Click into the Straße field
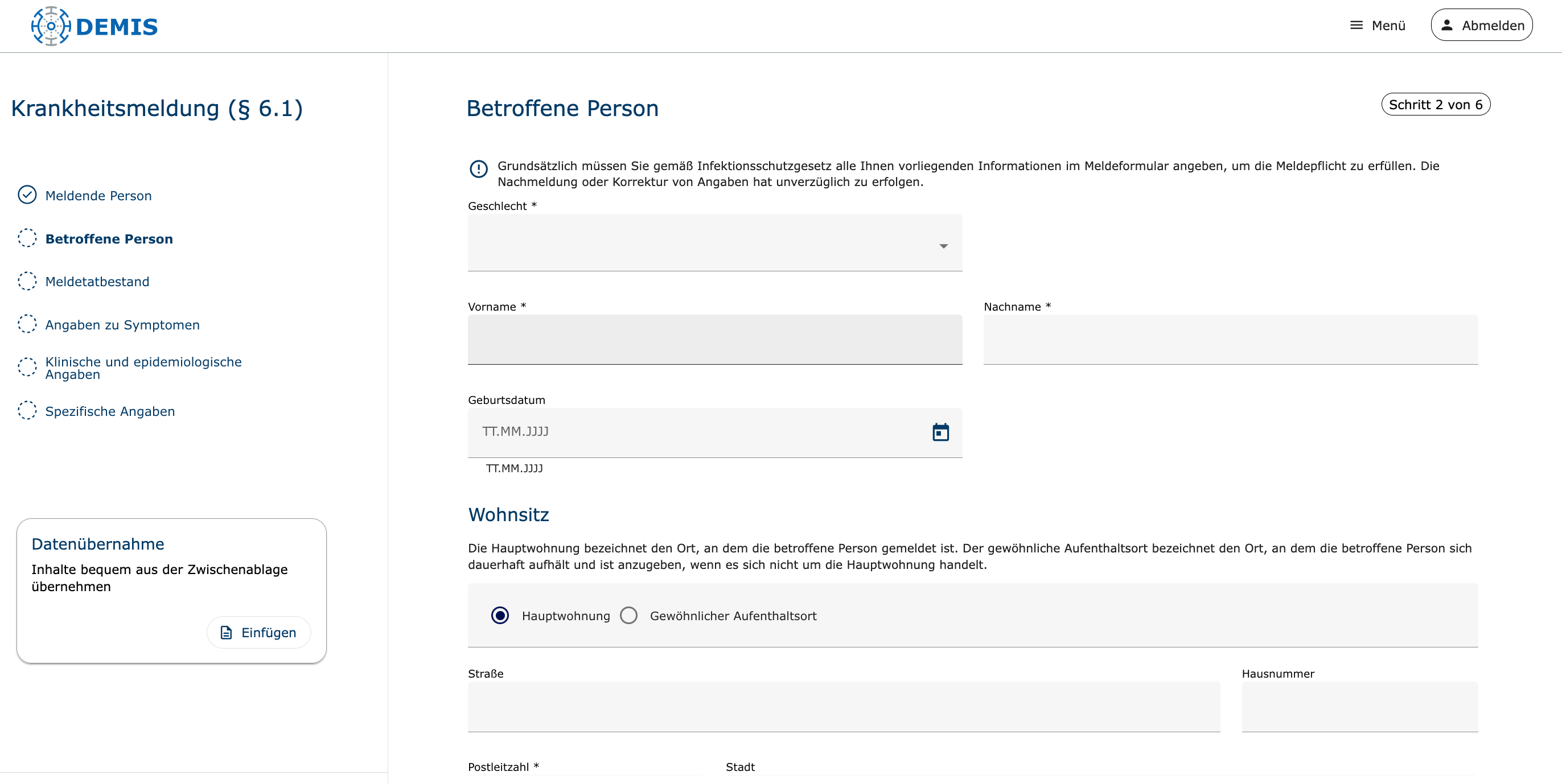 point(843,707)
